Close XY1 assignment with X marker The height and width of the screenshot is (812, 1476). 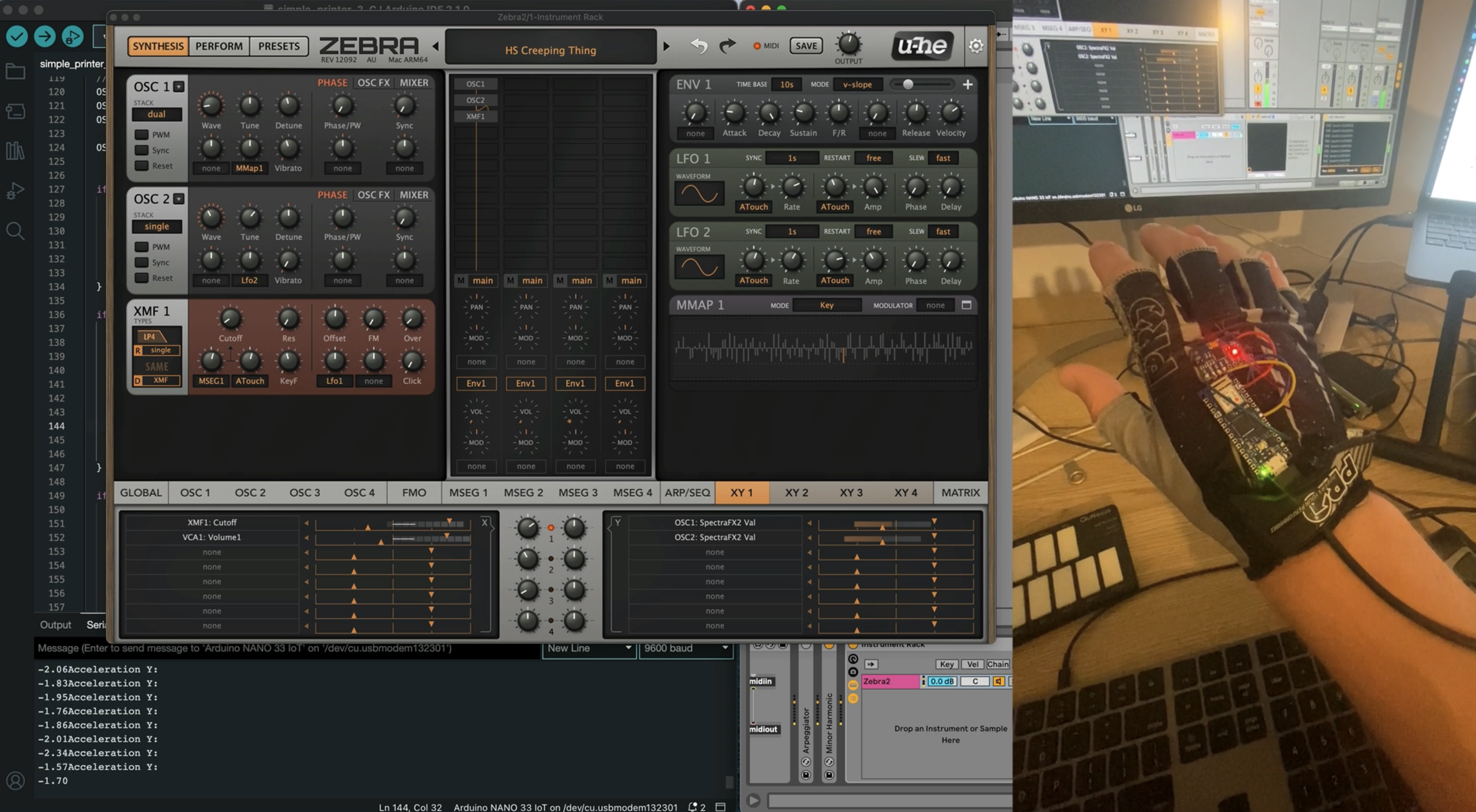[485, 522]
